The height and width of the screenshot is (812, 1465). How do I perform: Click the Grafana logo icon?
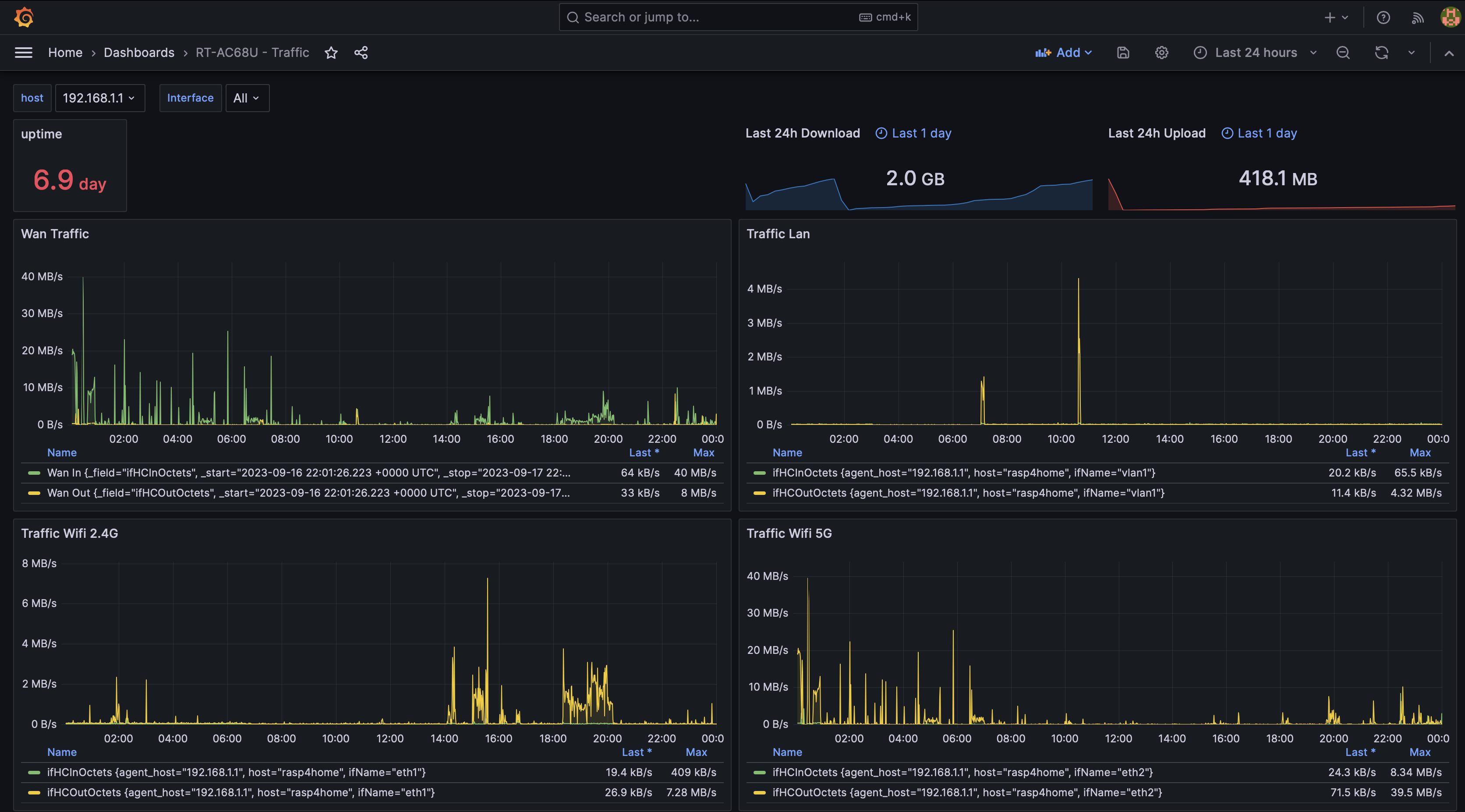tap(24, 17)
